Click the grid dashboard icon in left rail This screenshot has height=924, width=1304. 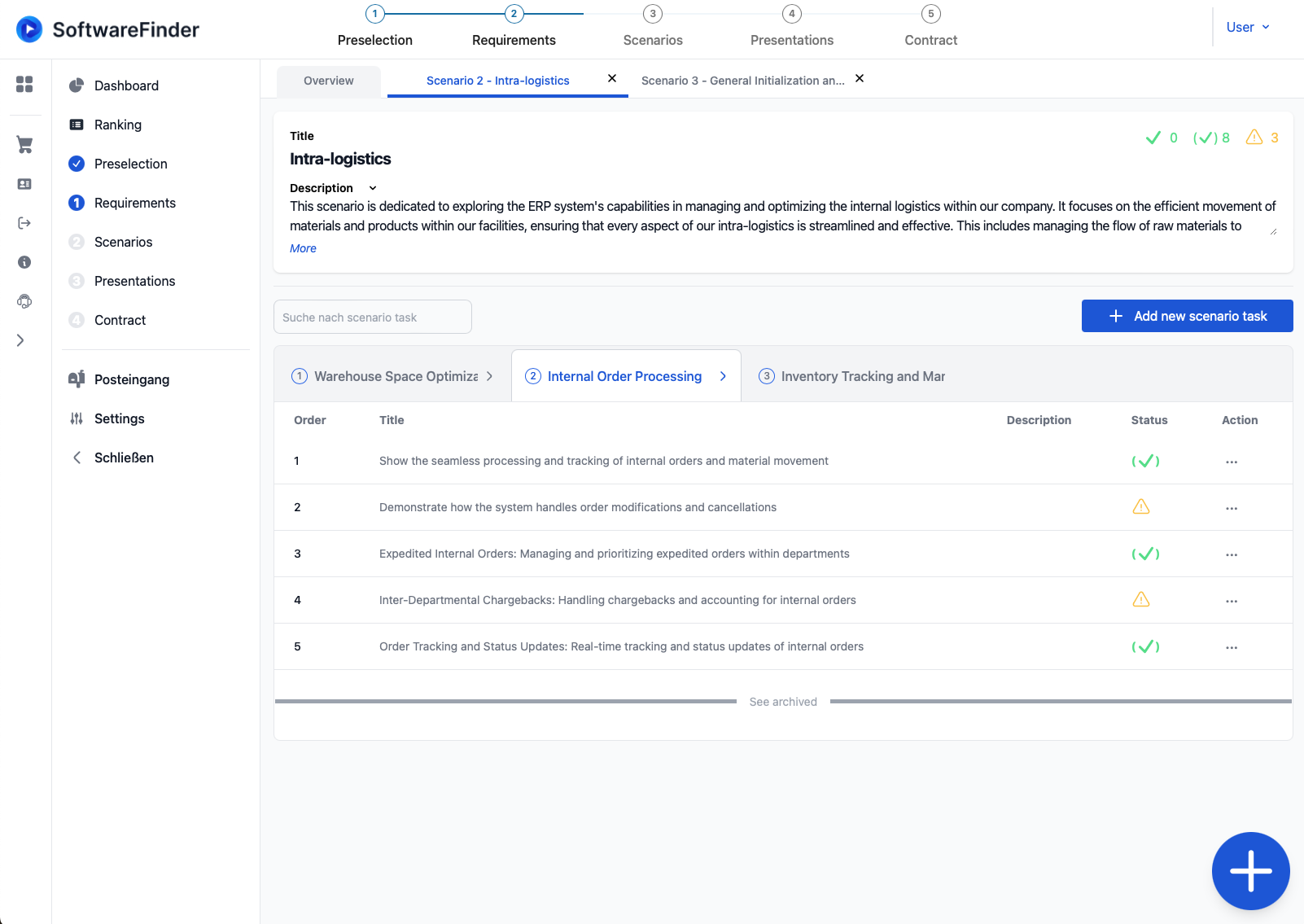click(24, 84)
